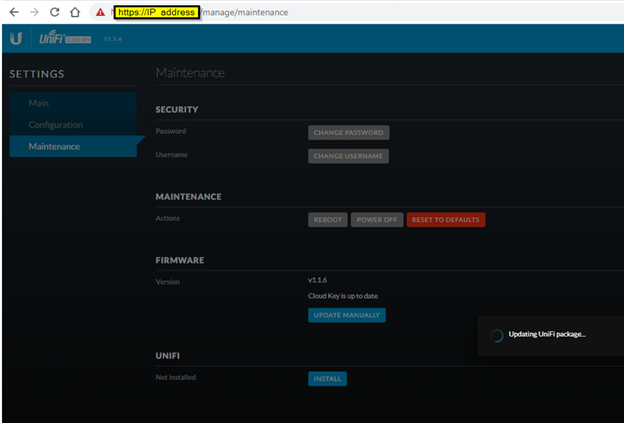Image resolution: width=624 pixels, height=423 pixels.
Task: Click the browser forward arrow
Action: [33, 12]
